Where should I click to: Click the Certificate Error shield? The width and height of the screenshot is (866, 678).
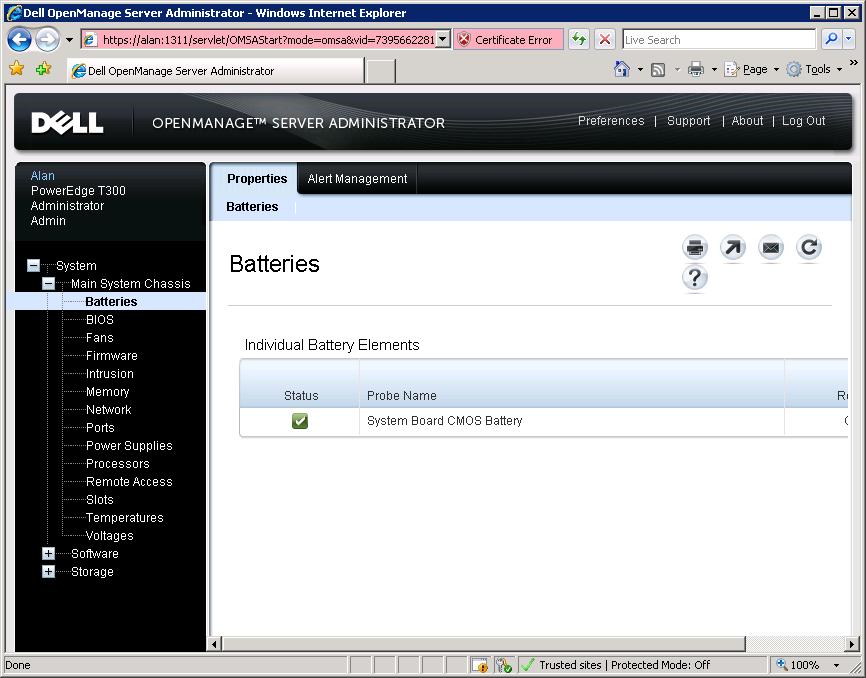coord(464,39)
